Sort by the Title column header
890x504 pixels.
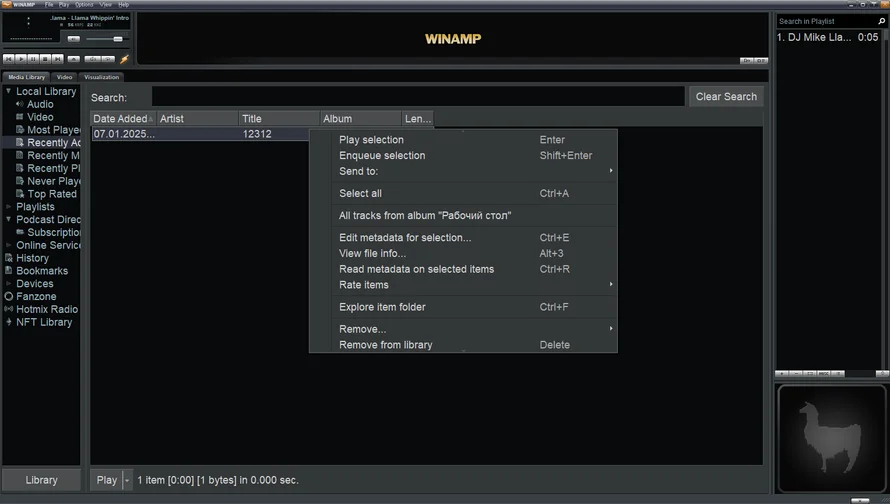279,119
